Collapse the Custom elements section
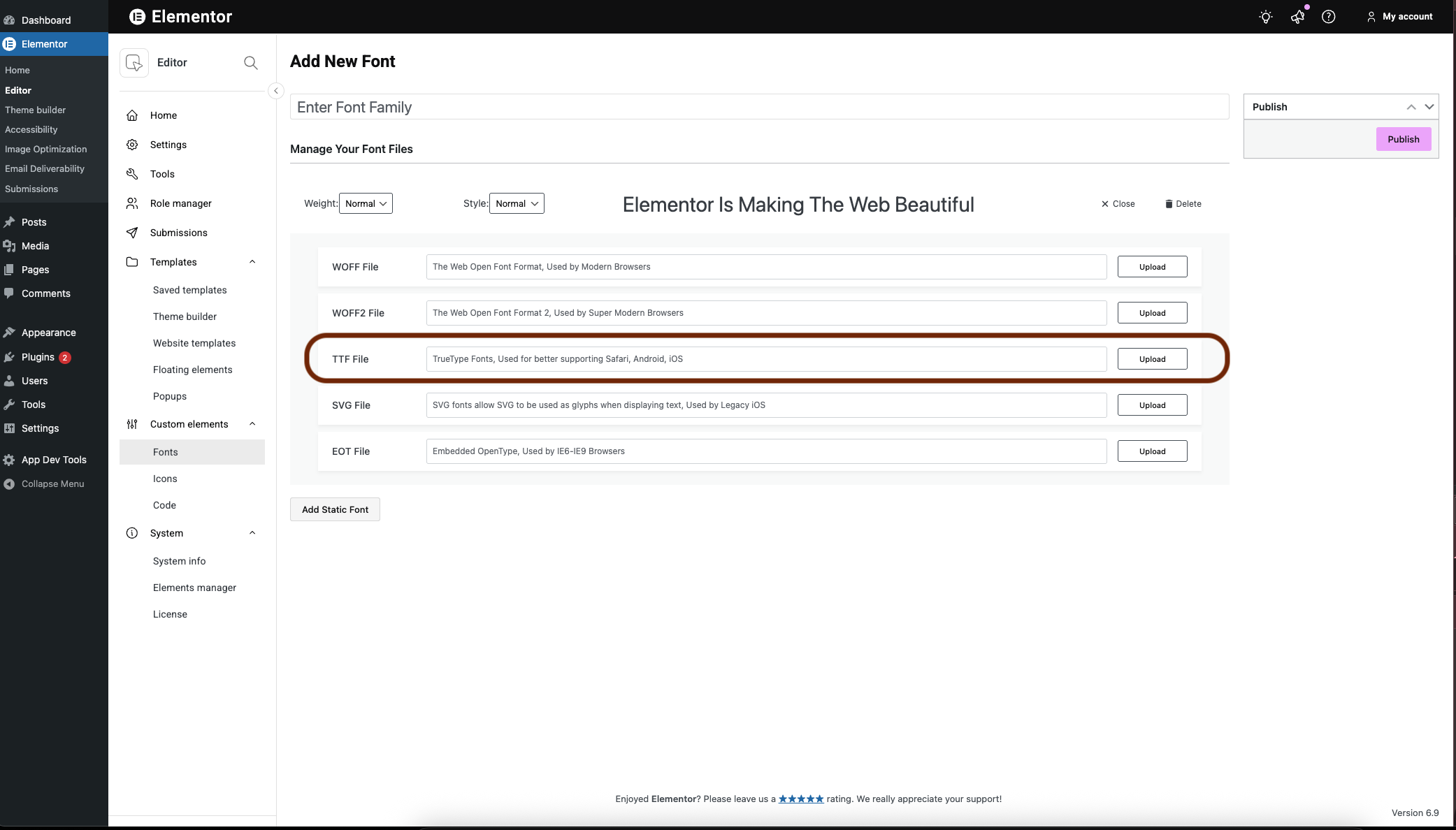 click(252, 424)
